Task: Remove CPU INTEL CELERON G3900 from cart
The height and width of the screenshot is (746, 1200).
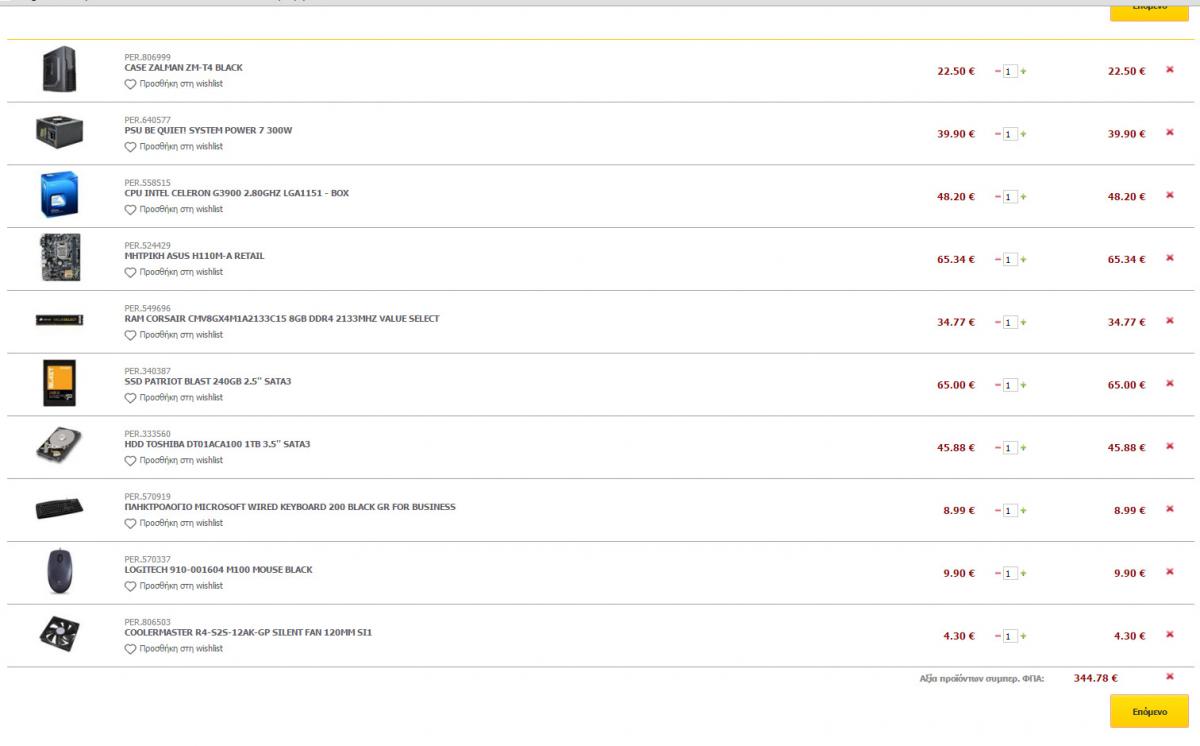Action: 1170,195
